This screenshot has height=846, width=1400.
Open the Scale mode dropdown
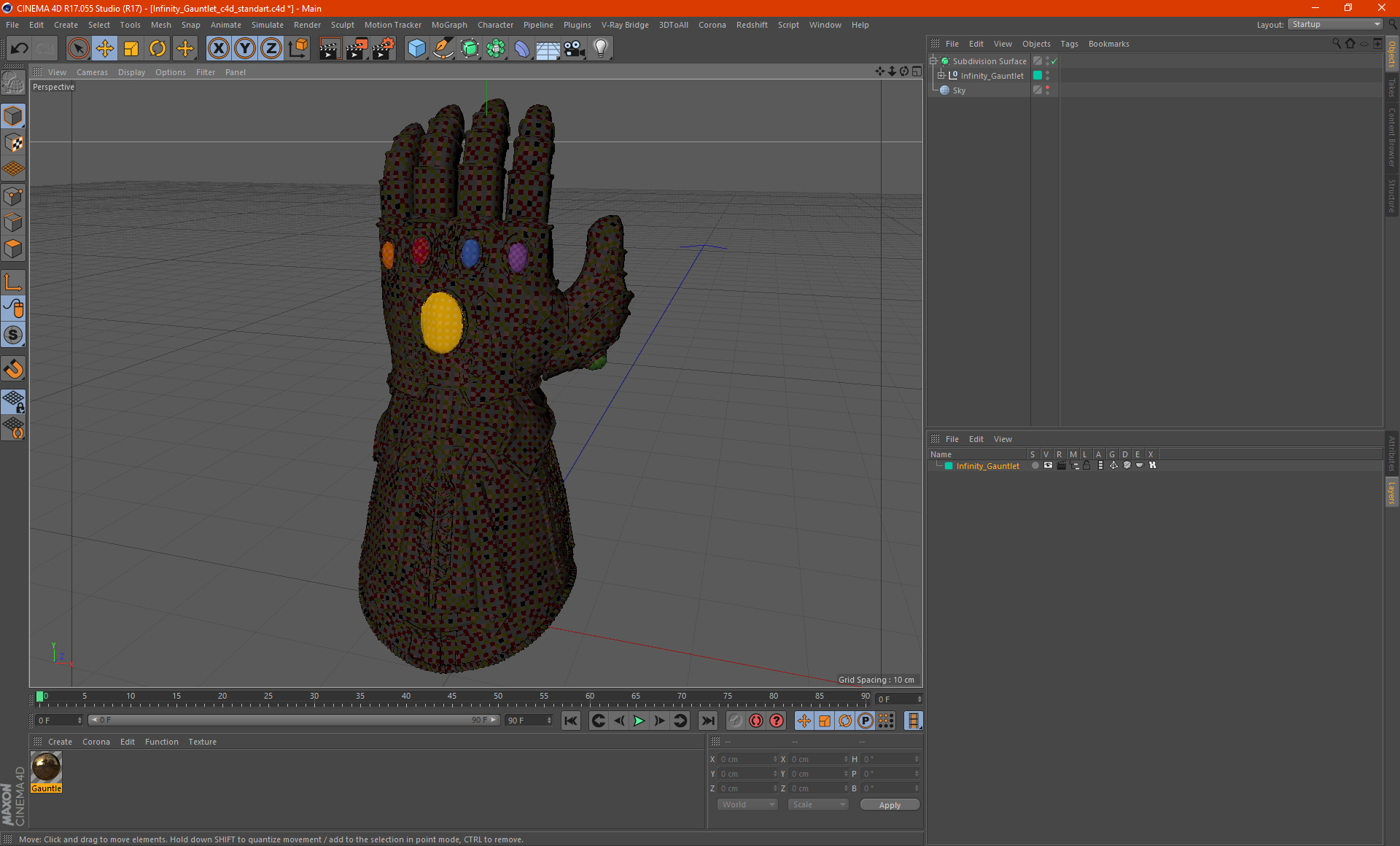click(818, 804)
